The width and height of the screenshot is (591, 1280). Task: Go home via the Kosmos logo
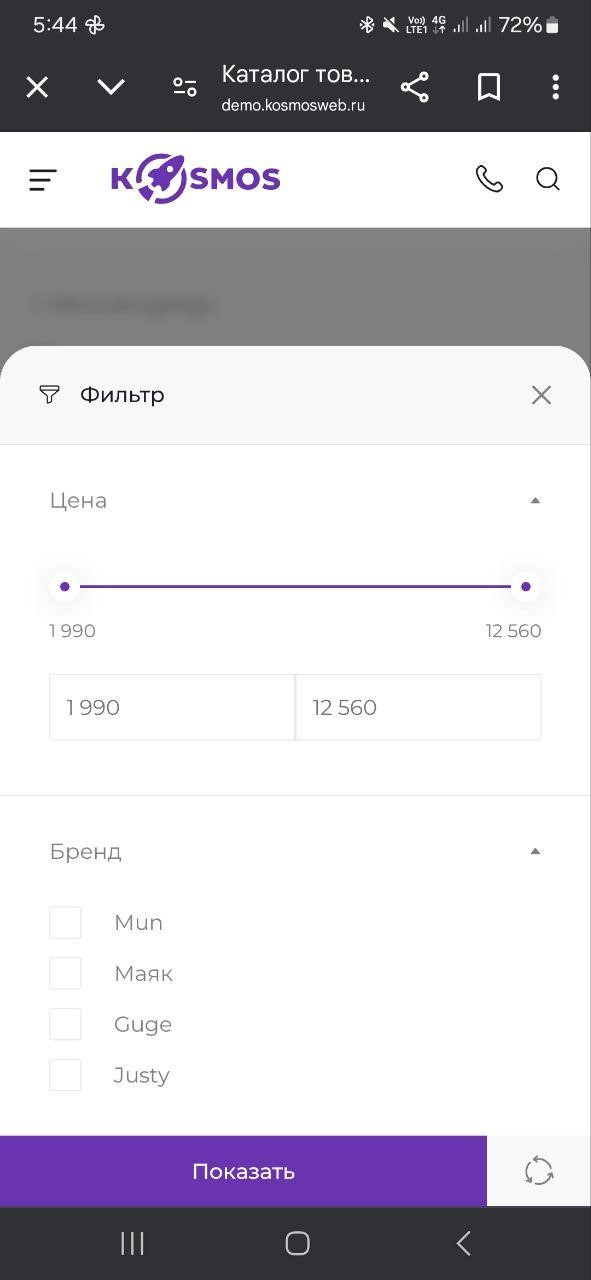(195, 179)
